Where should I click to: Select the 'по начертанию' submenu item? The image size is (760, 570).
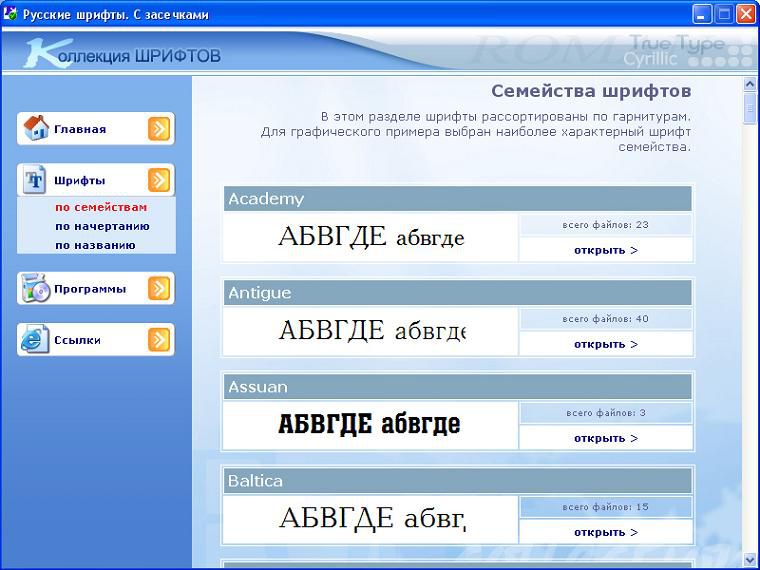point(102,226)
